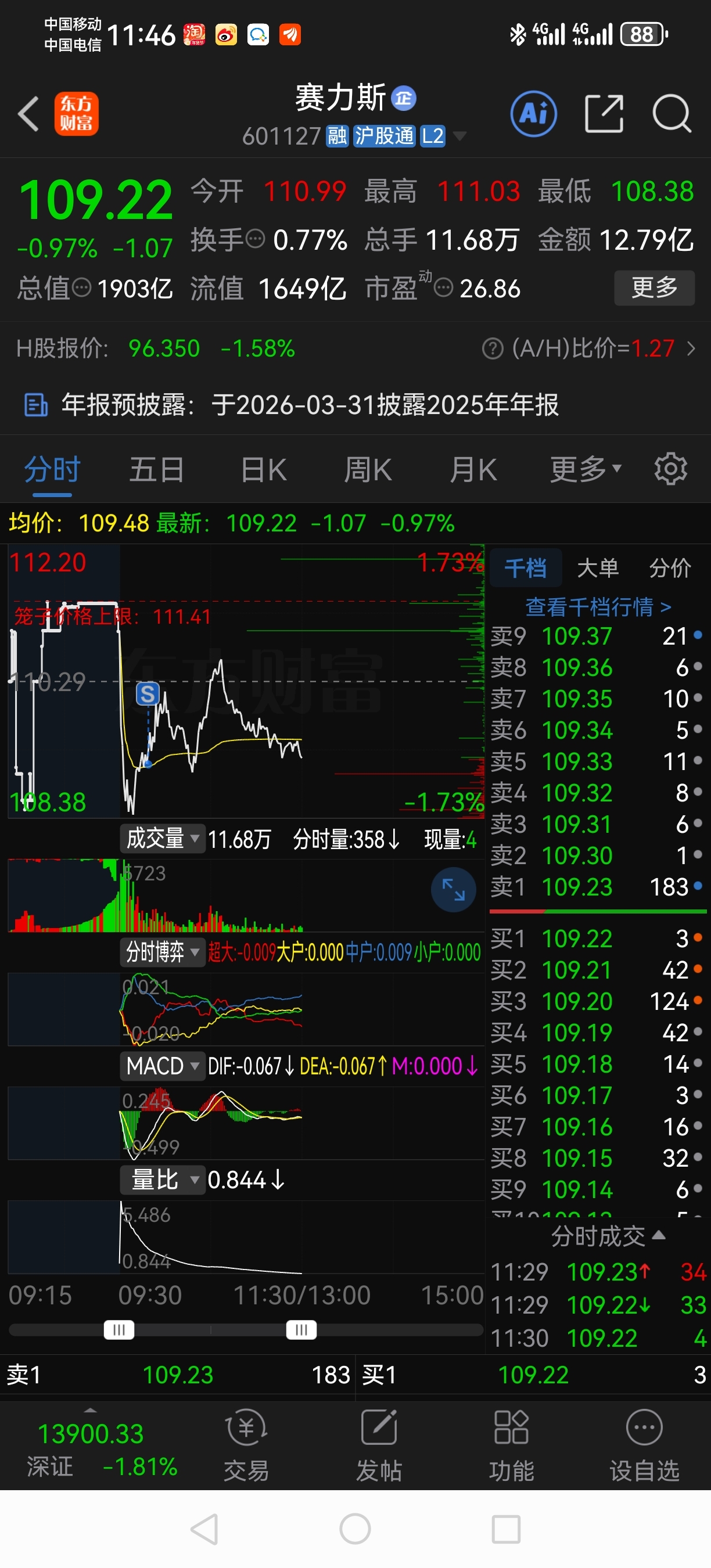711x1568 pixels.
Task: Open A/H比价 details chevron
Action: [x=691, y=349]
